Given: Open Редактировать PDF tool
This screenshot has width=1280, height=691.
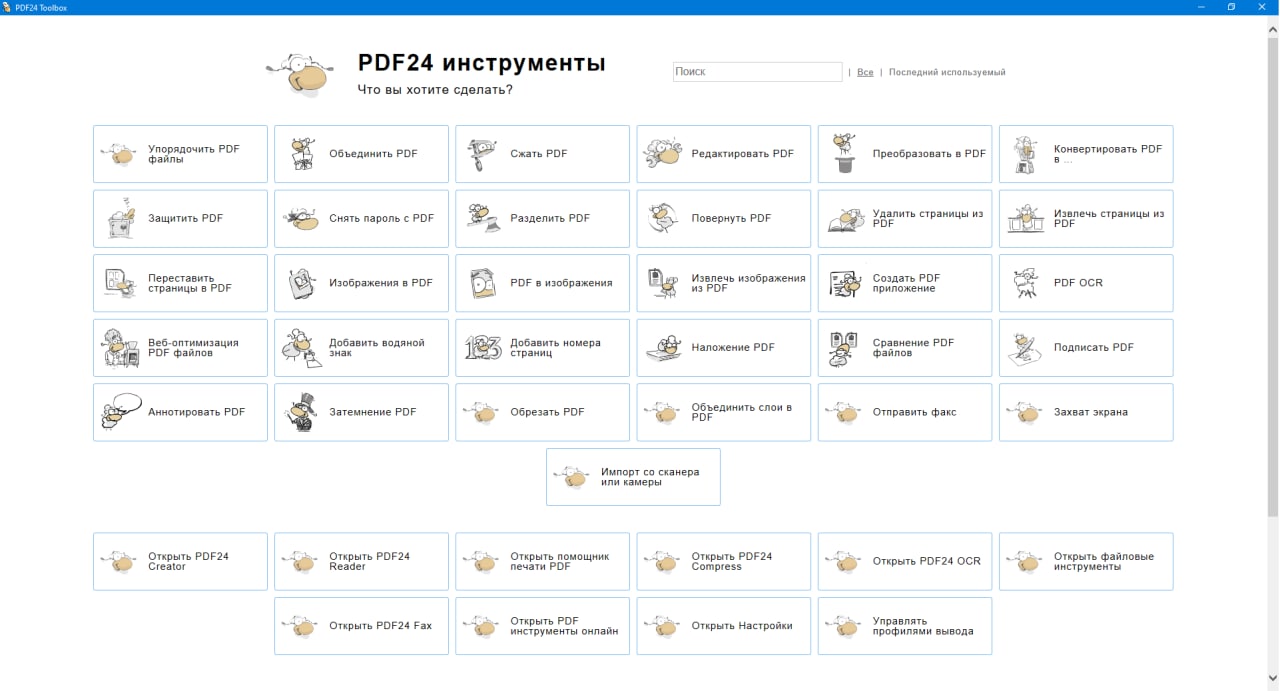Looking at the screenshot, I should pos(723,154).
